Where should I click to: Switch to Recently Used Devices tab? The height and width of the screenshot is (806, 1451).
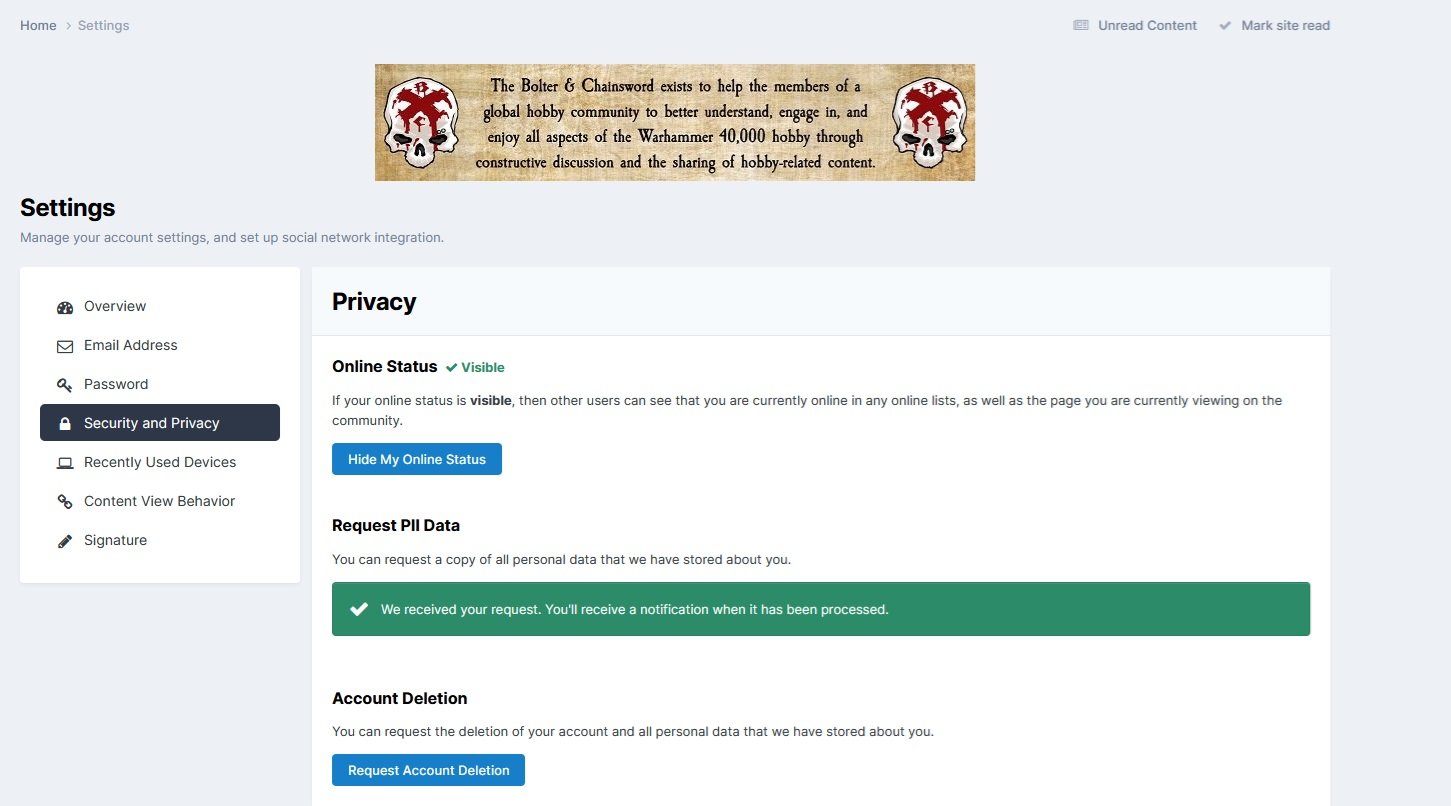tap(160, 463)
